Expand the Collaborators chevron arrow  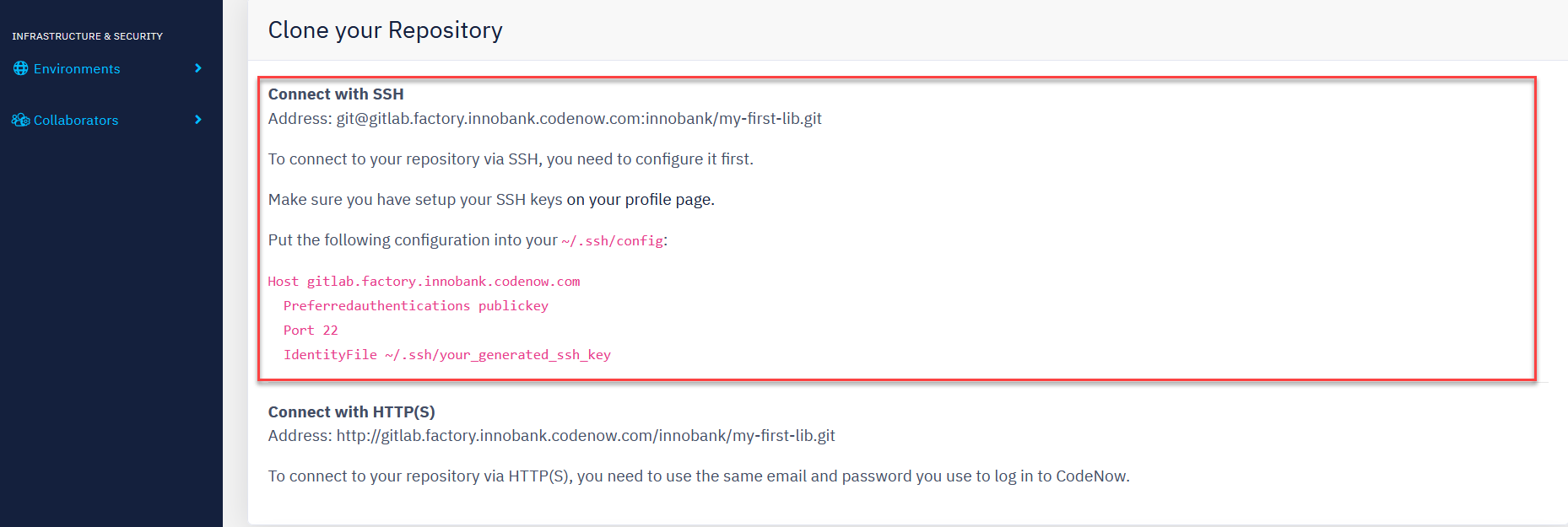point(198,120)
